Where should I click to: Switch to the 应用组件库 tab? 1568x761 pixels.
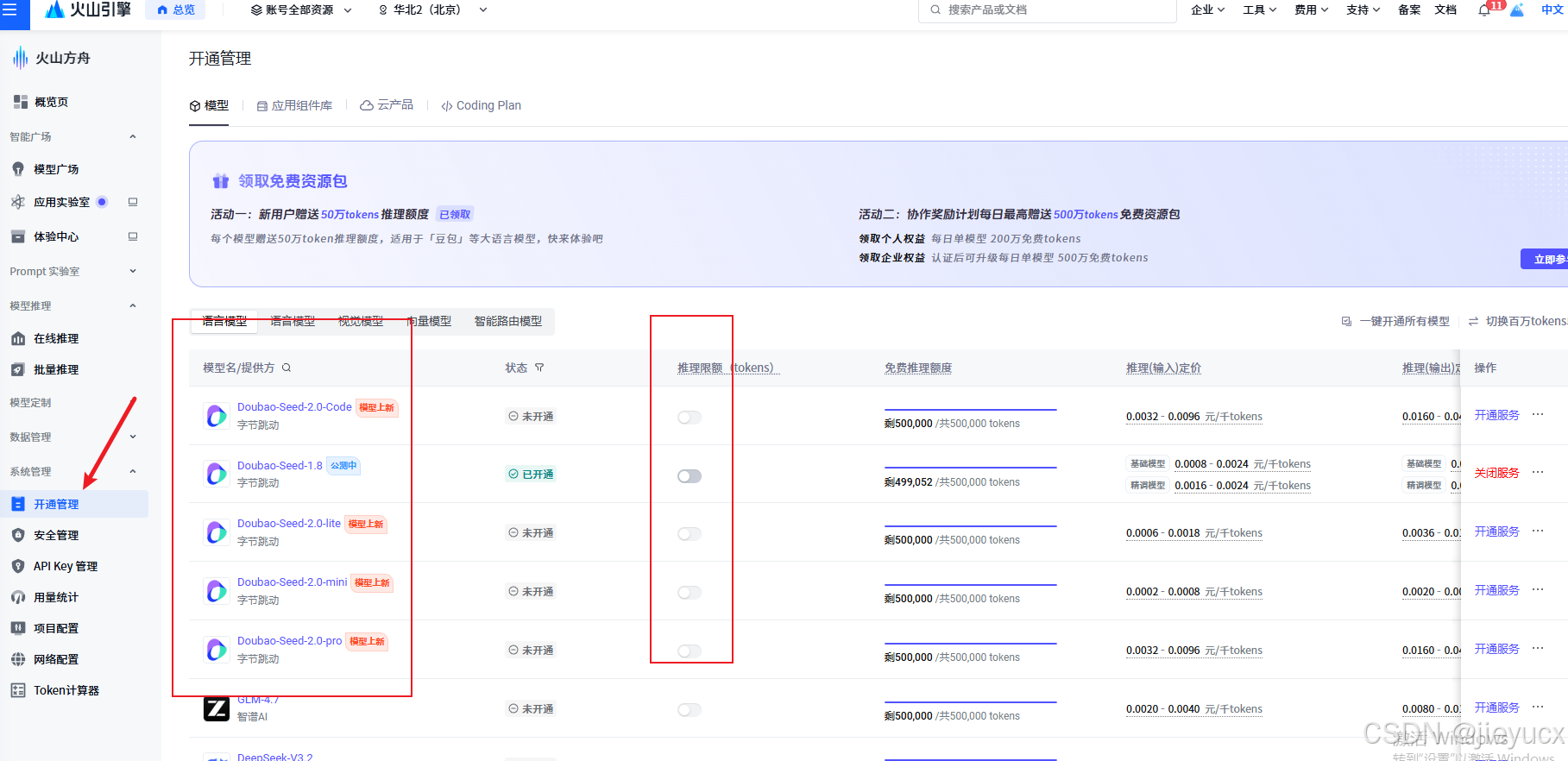pyautogui.click(x=294, y=105)
